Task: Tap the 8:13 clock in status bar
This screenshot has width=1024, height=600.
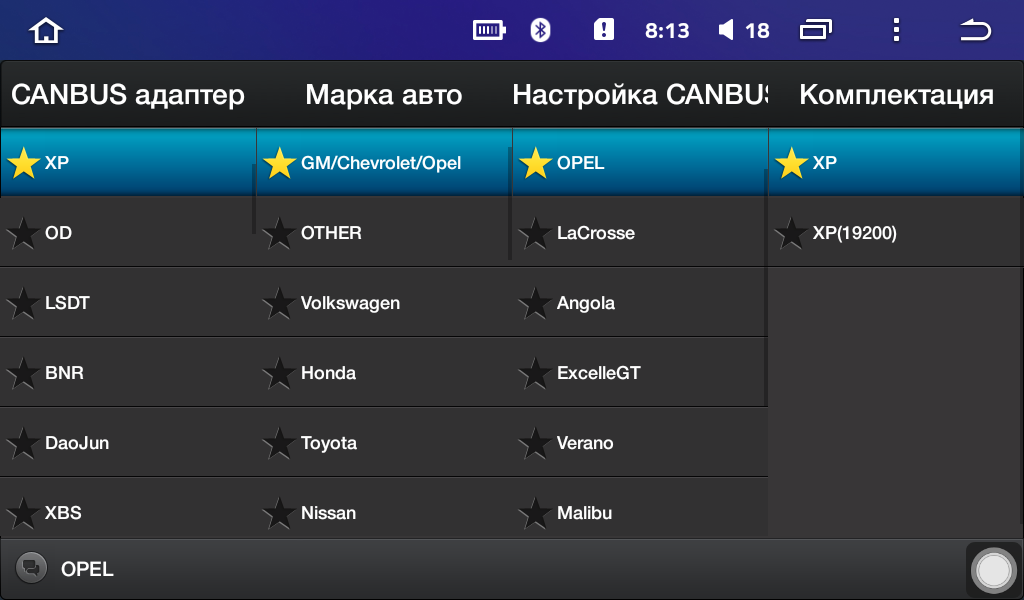Action: [x=667, y=31]
